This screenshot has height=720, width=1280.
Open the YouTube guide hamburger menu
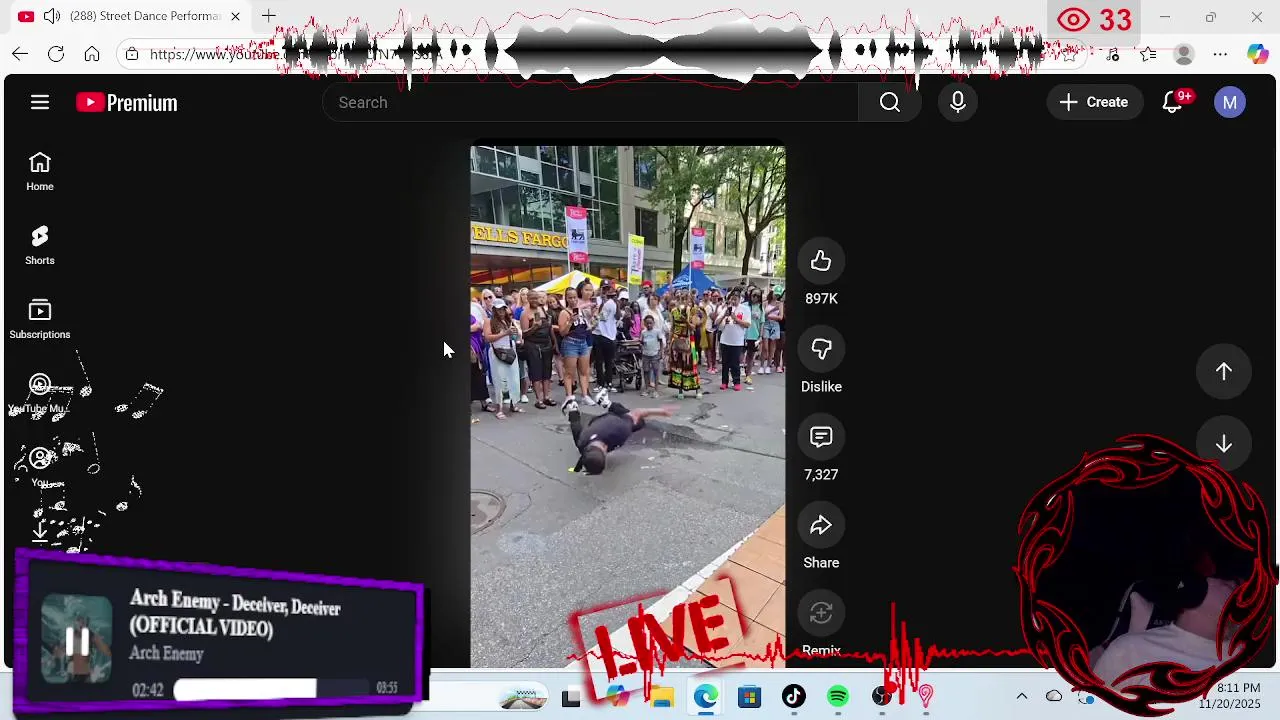pos(40,102)
